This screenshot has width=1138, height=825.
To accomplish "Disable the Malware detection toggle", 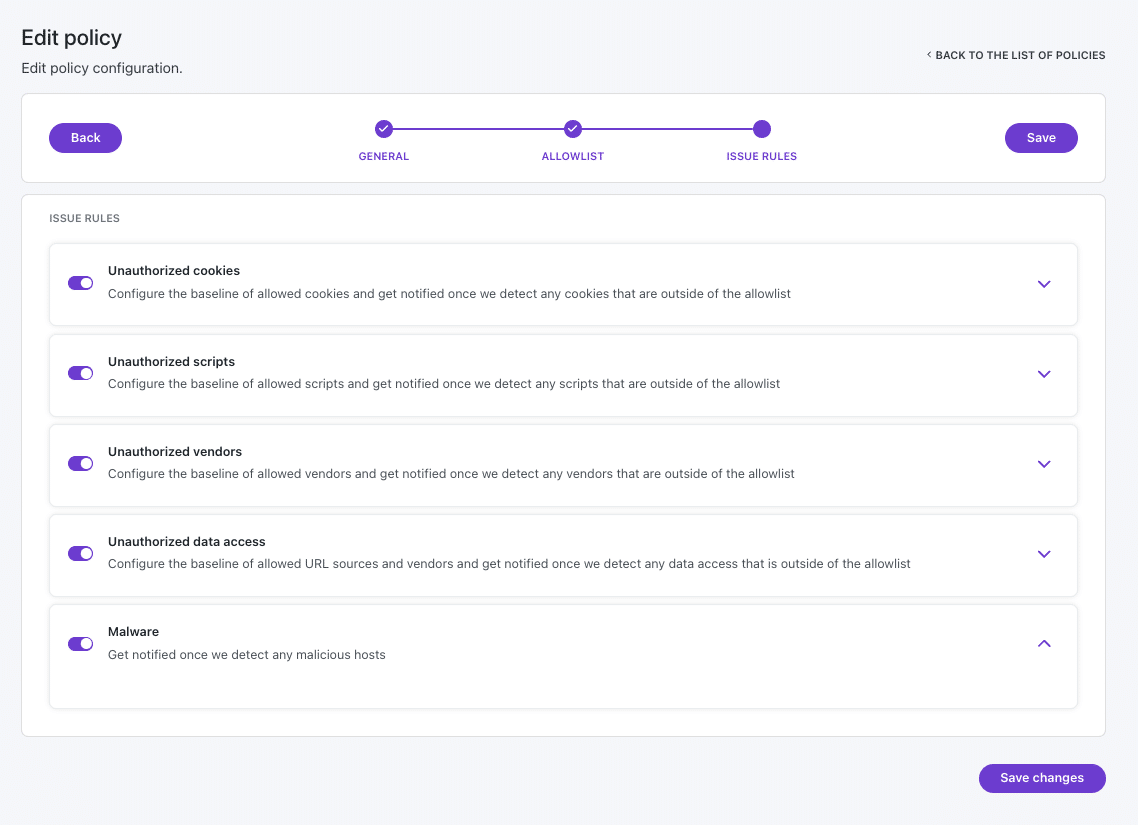I will click(81, 644).
